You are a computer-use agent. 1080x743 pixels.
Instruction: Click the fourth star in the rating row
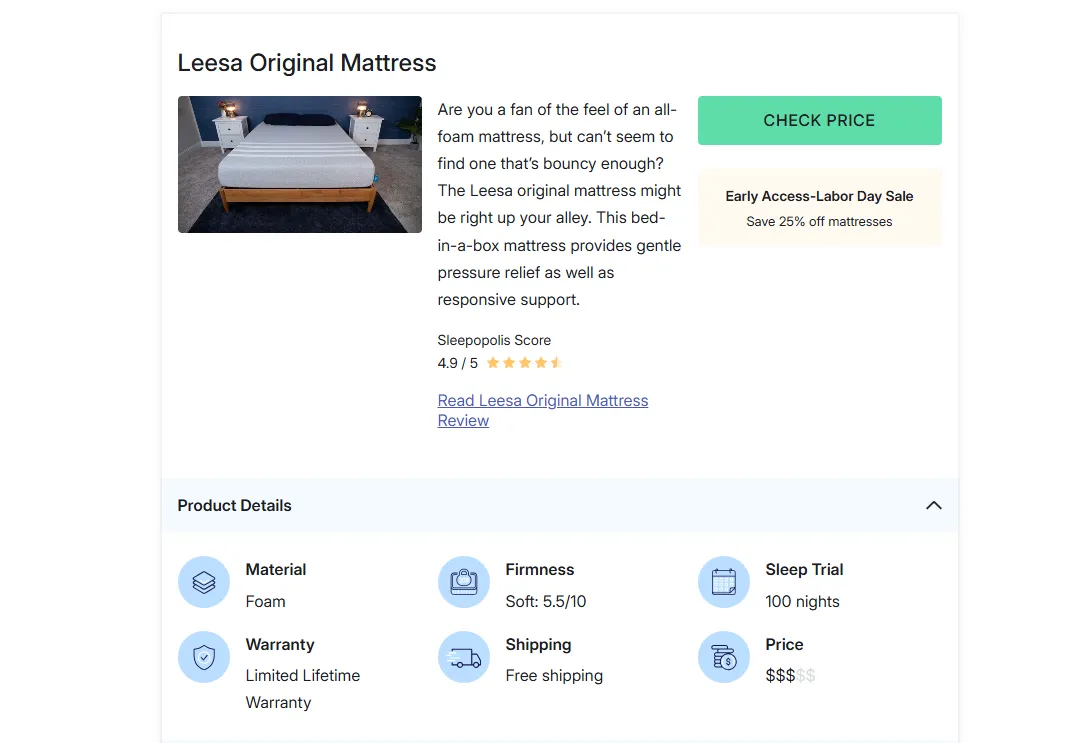pos(539,362)
